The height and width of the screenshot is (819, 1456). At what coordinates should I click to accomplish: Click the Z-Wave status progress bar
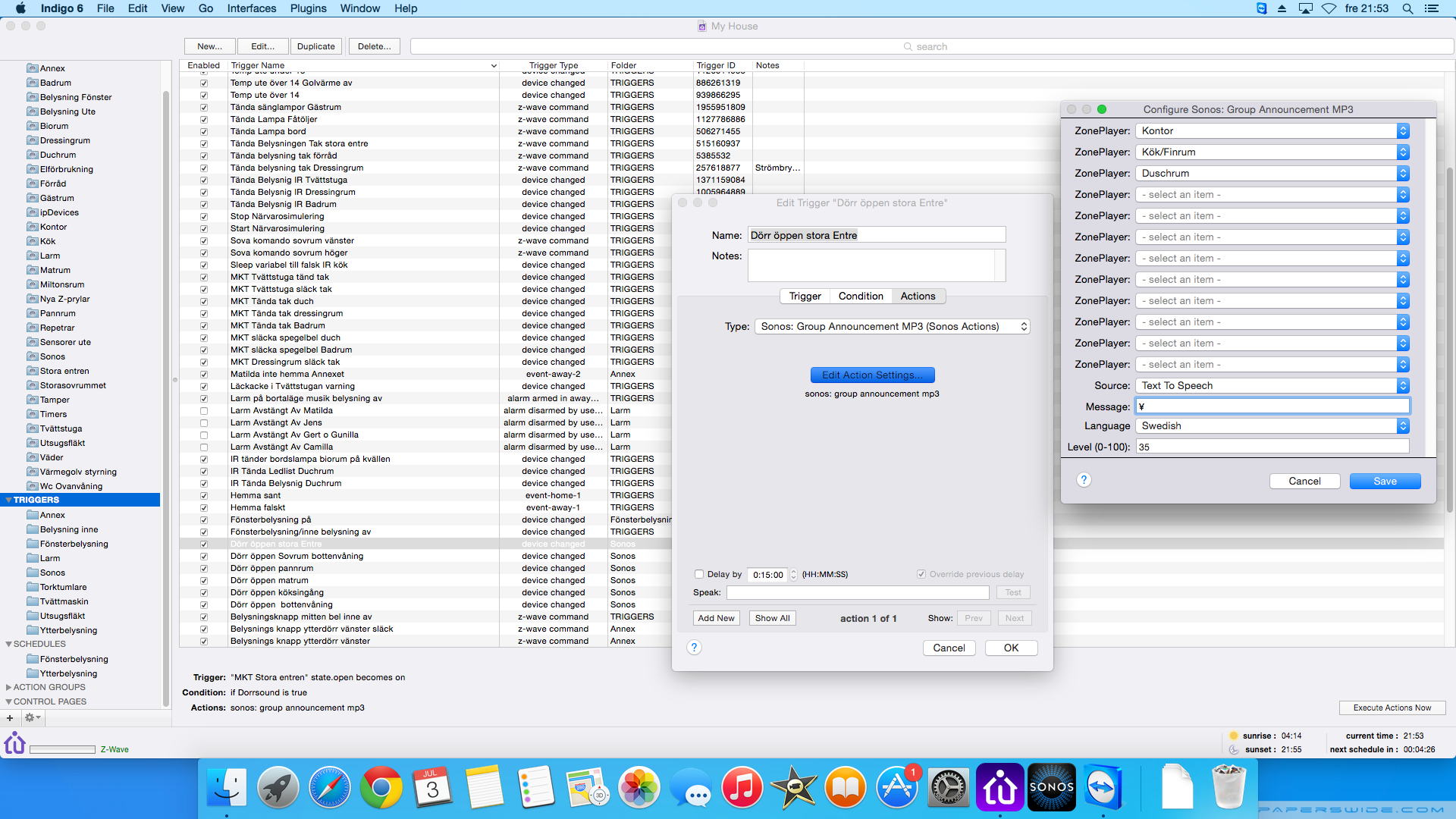62,749
